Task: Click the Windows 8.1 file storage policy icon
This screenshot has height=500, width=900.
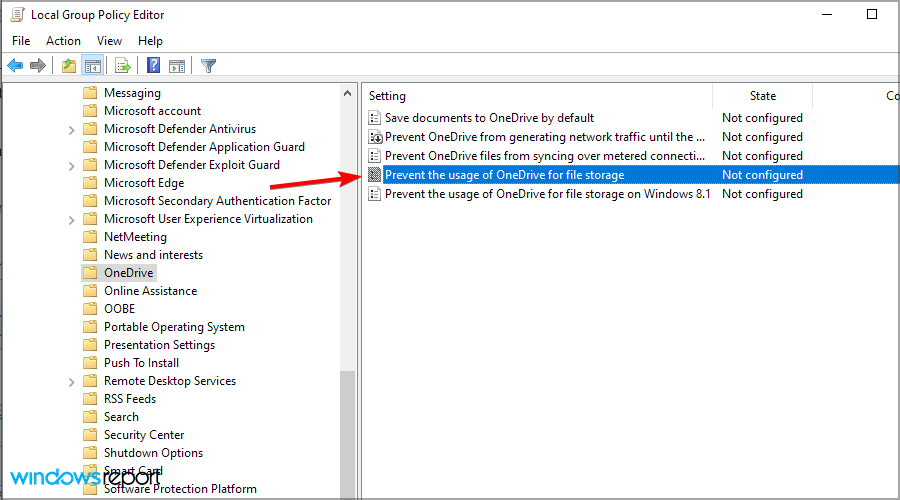Action: tap(375, 194)
